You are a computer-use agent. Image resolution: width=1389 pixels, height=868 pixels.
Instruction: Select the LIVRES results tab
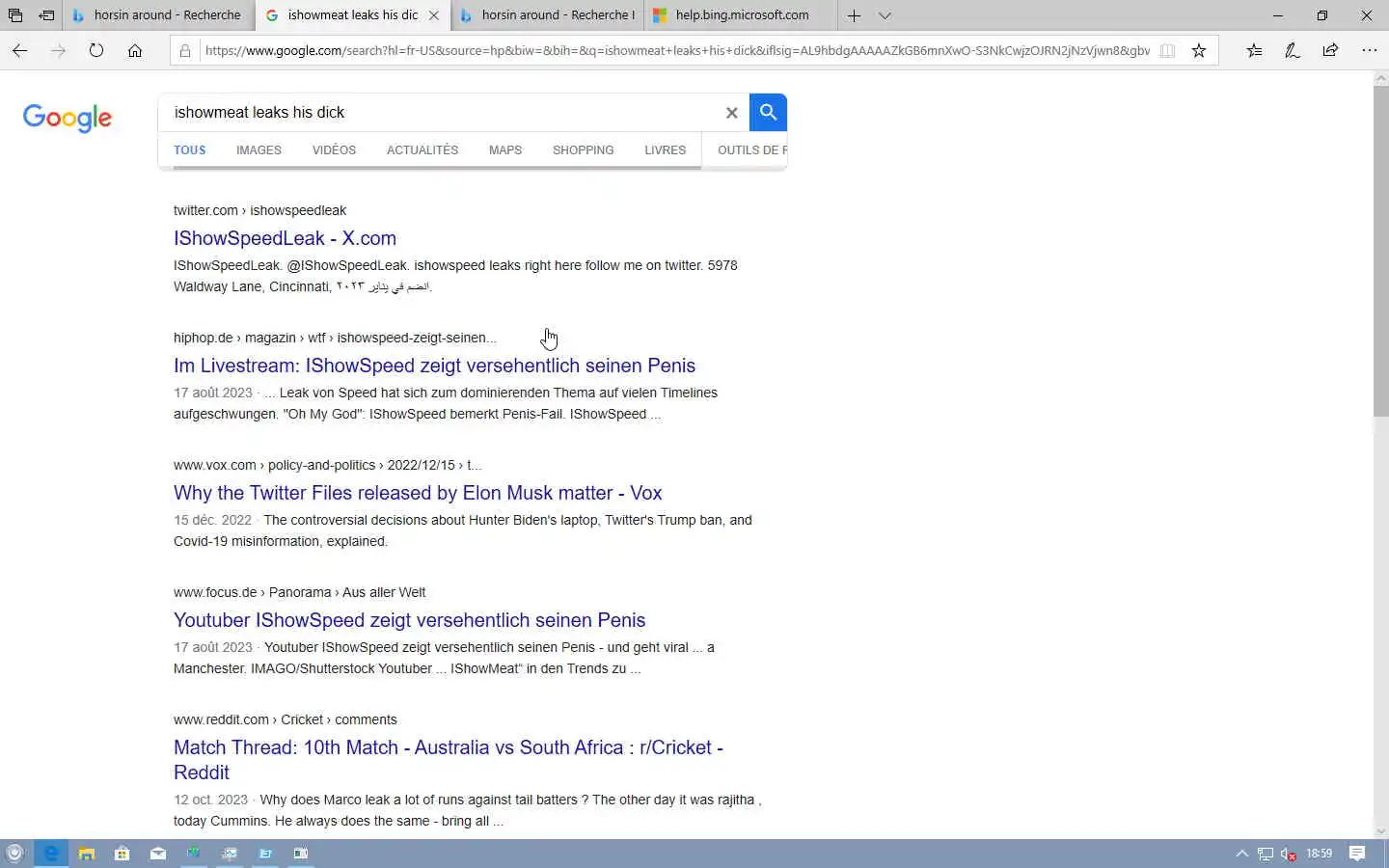(666, 150)
